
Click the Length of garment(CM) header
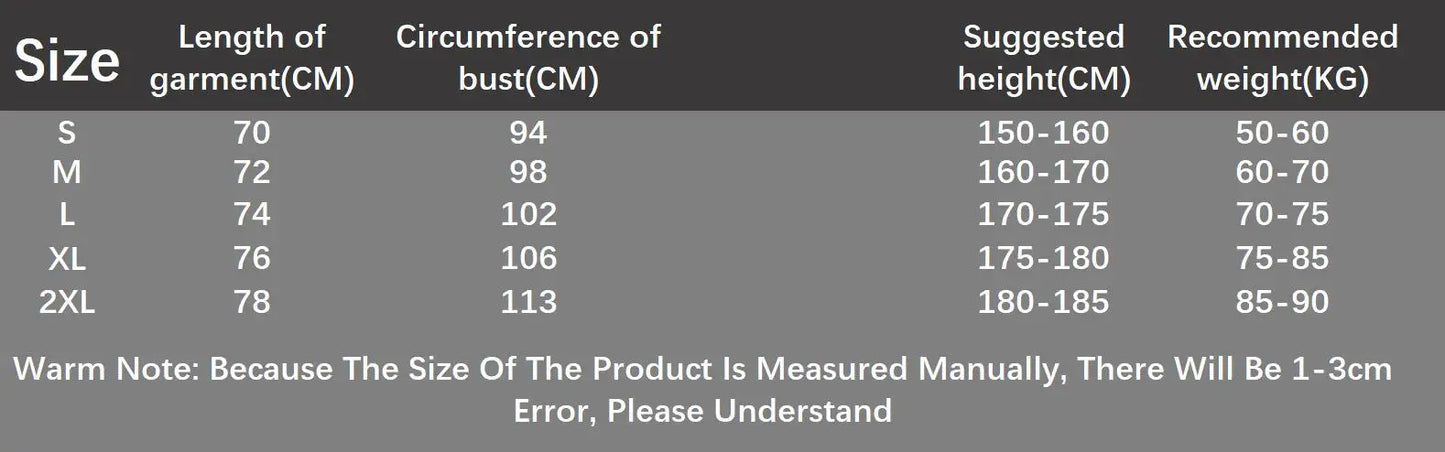(252, 59)
